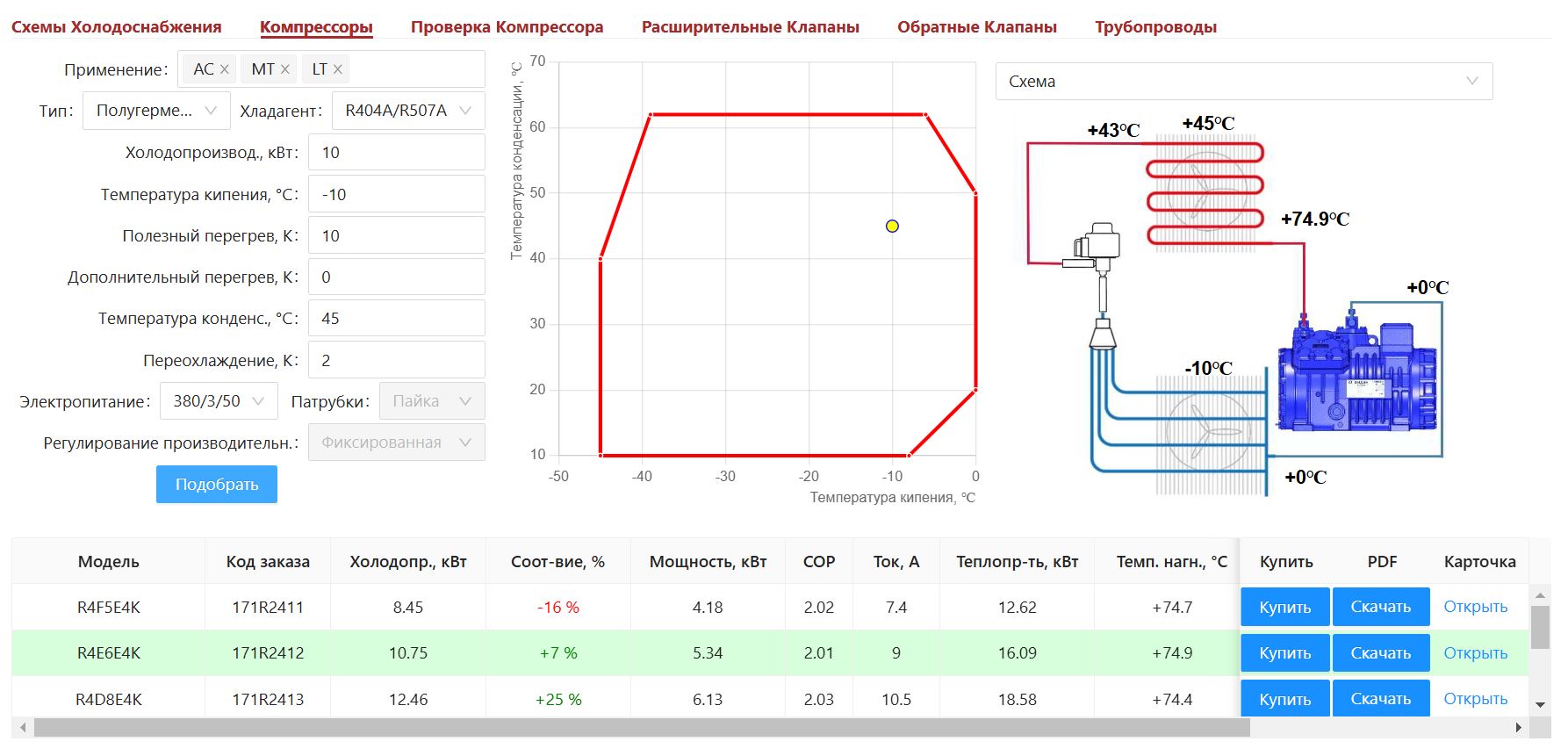This screenshot has height=756, width=1568.
Task: Select the R4E6E4K model cell
Action: point(109,653)
